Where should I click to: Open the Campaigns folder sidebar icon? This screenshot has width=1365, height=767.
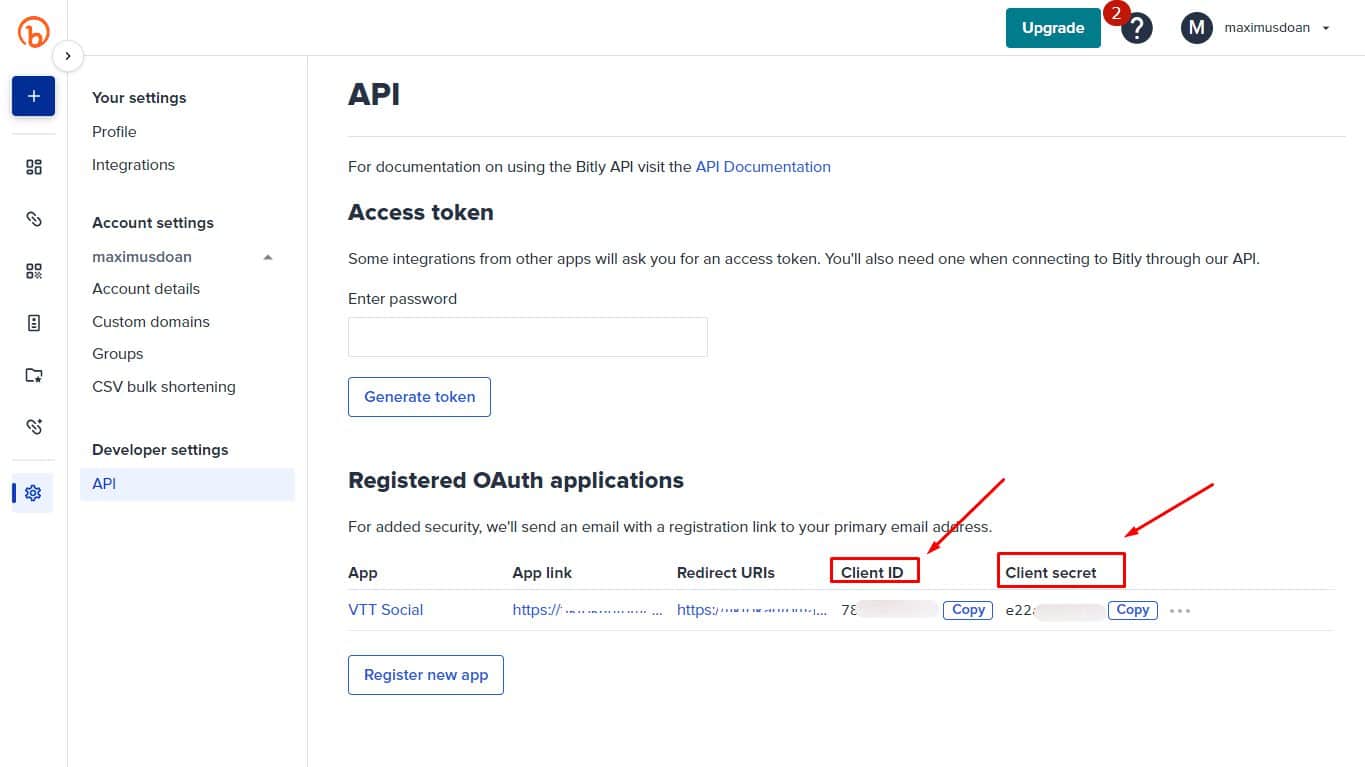(34, 375)
